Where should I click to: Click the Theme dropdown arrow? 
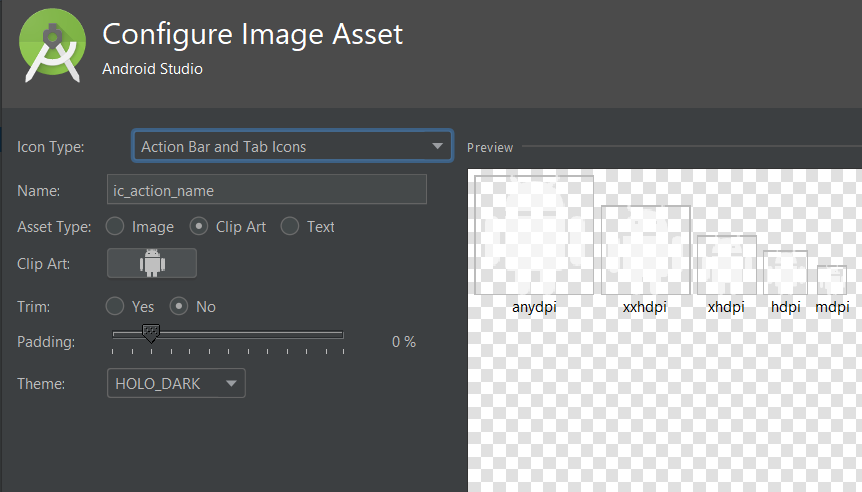[231, 383]
